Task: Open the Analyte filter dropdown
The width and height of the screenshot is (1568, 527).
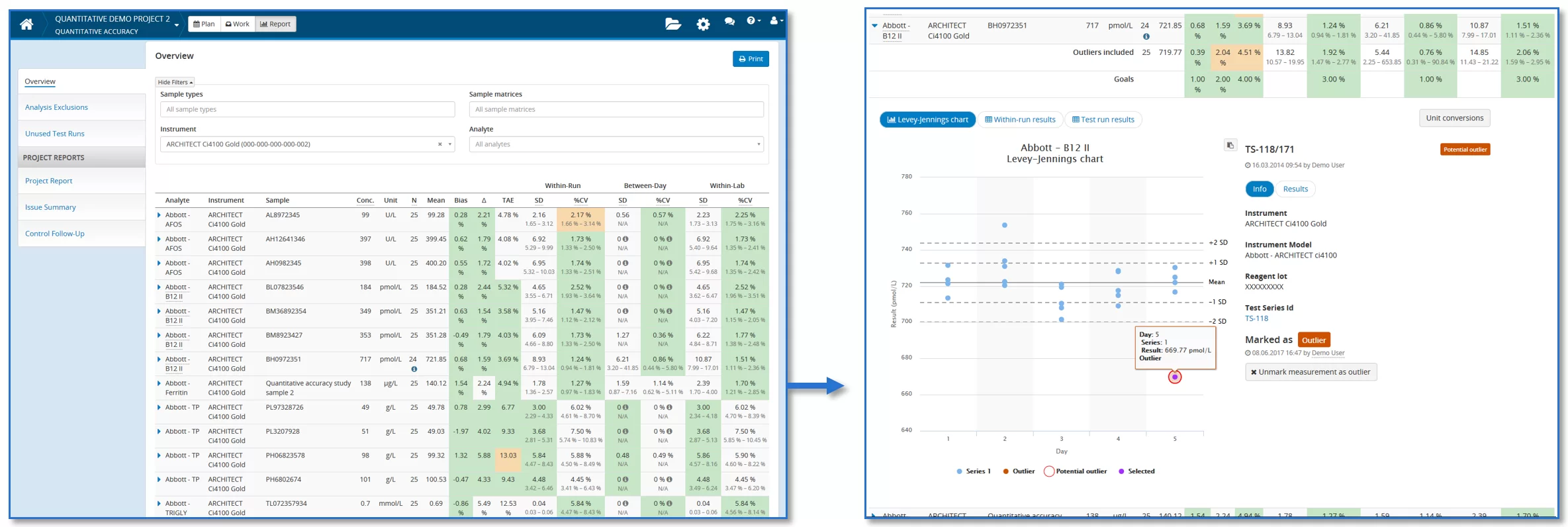Action: [x=616, y=144]
